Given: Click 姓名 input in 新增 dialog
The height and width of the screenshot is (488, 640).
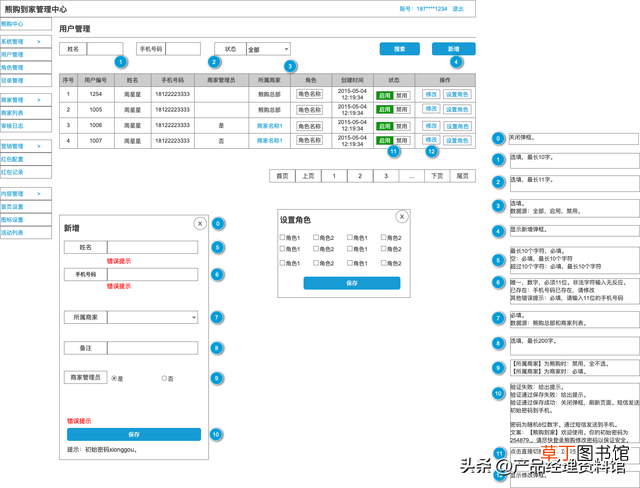Looking at the screenshot, I should pyautogui.click(x=153, y=247).
